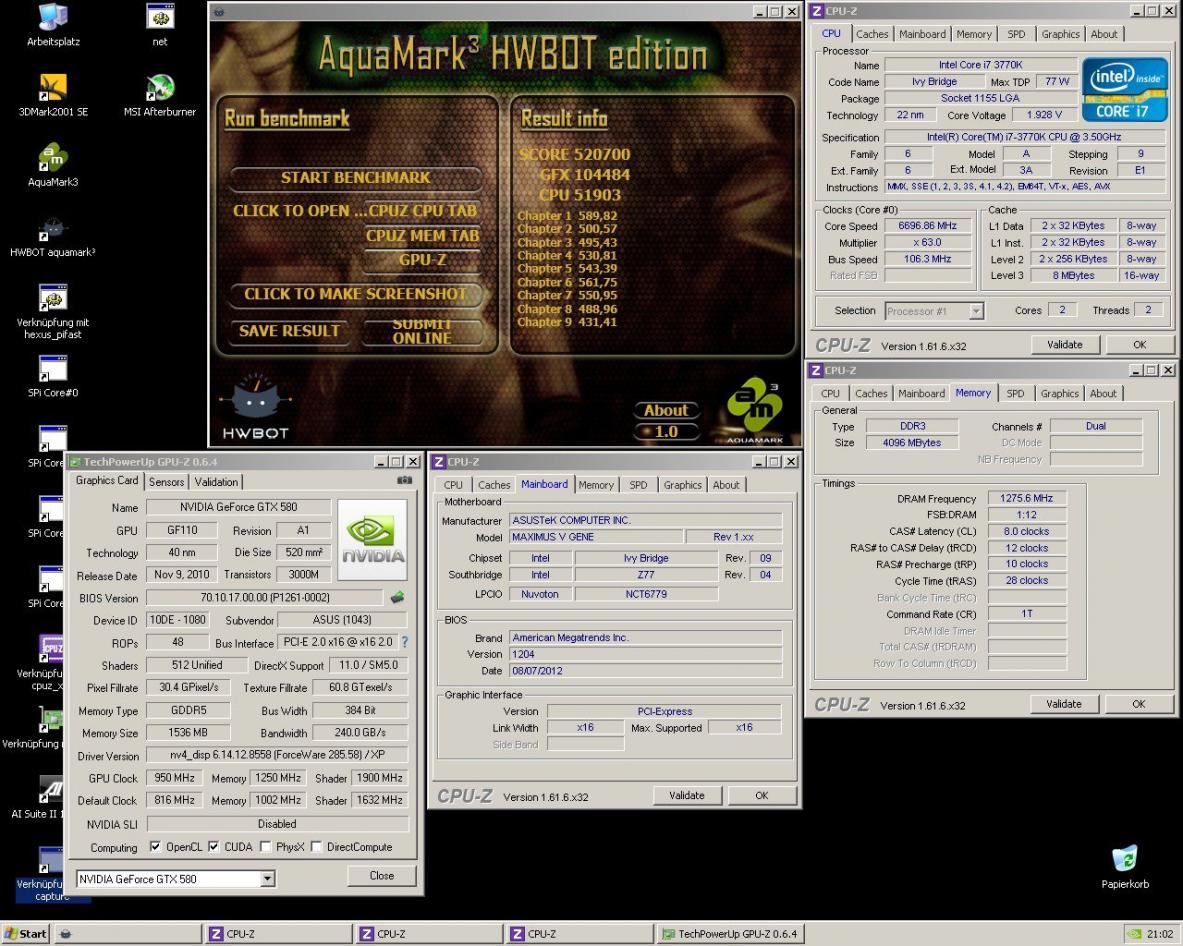Click START BENCHMARK in AquaMark
Image resolution: width=1183 pixels, height=946 pixels.
click(x=355, y=178)
